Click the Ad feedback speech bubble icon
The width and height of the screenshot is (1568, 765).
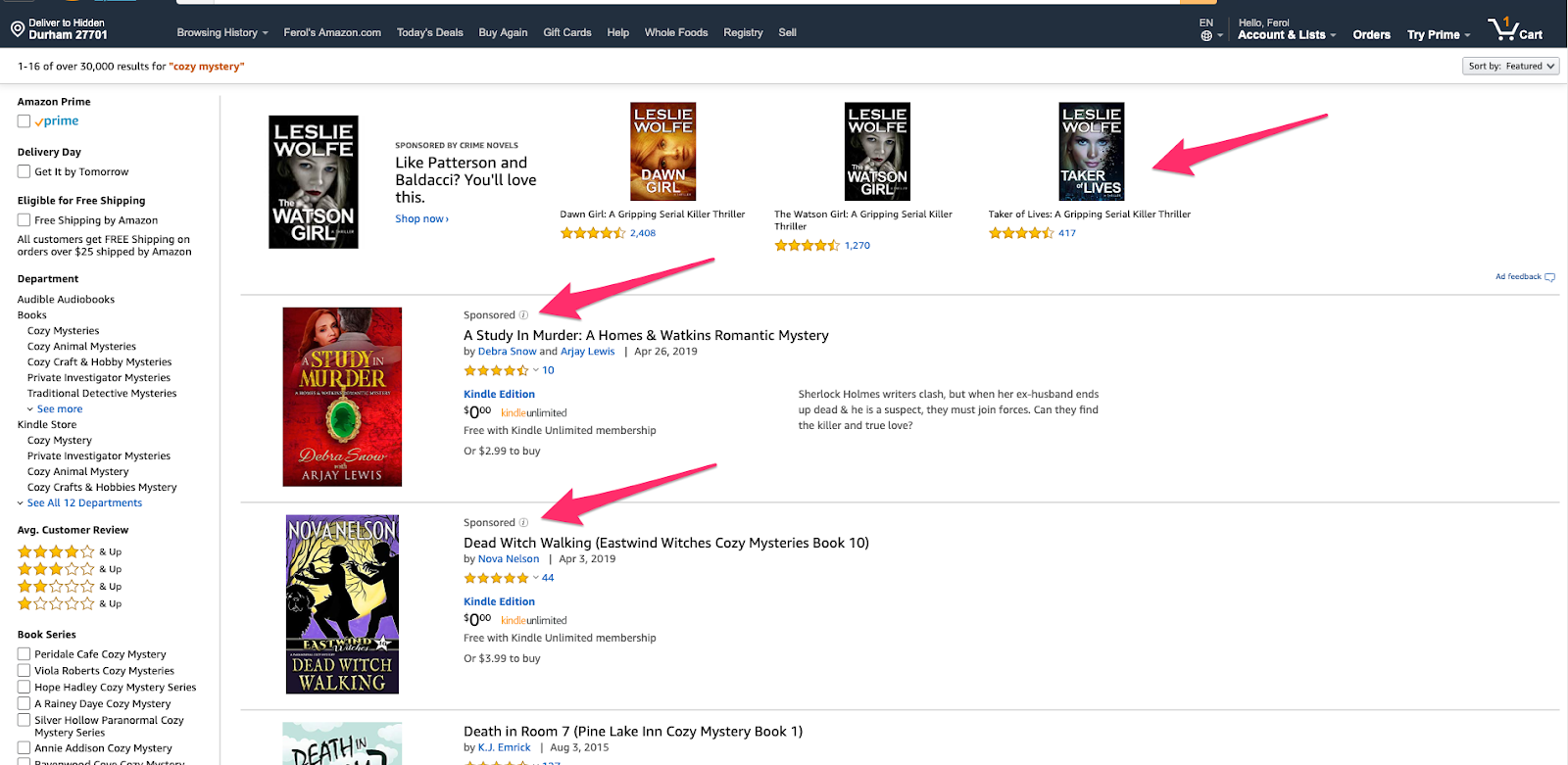coord(1549,277)
